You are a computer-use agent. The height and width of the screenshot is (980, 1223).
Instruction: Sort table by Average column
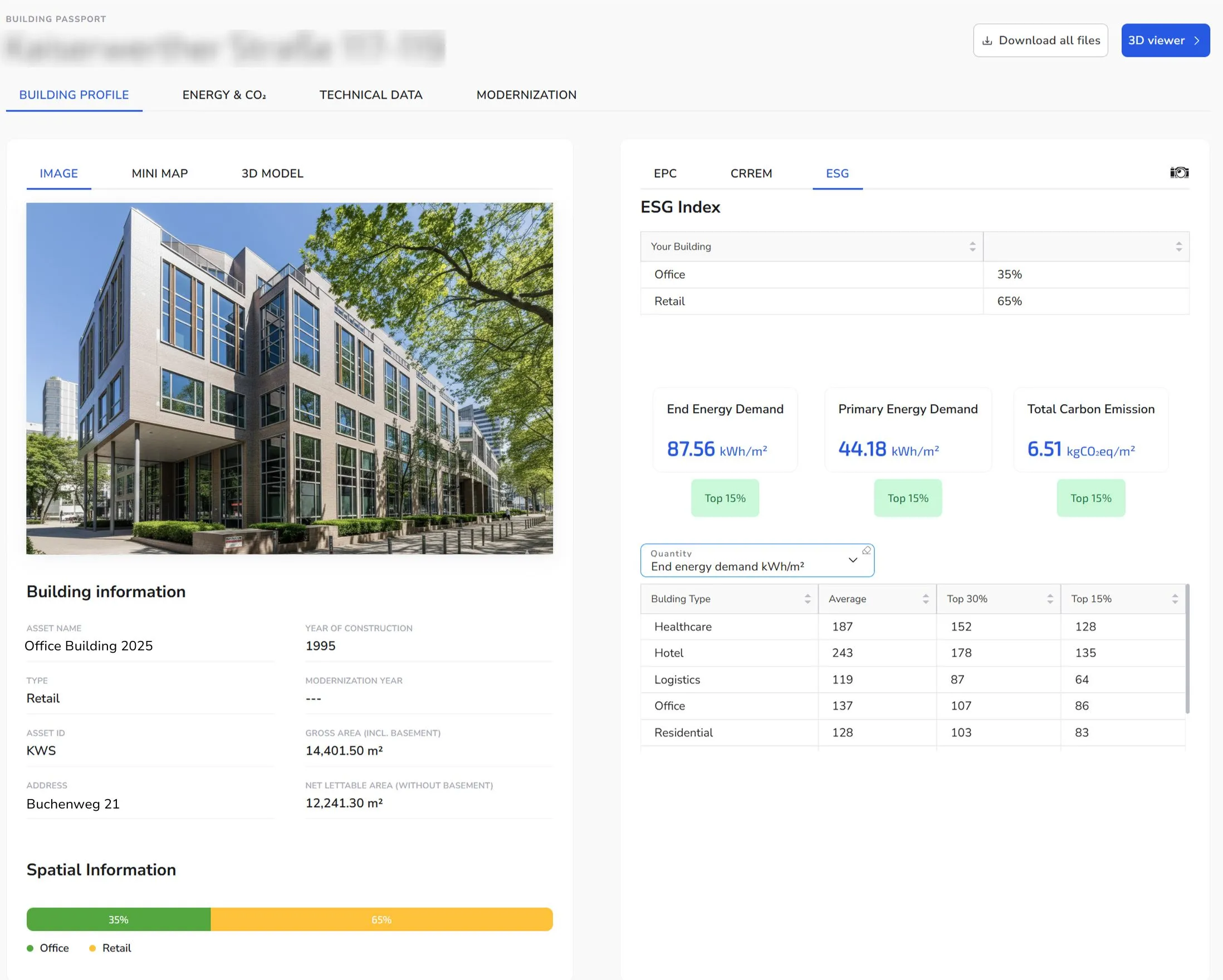click(925, 599)
